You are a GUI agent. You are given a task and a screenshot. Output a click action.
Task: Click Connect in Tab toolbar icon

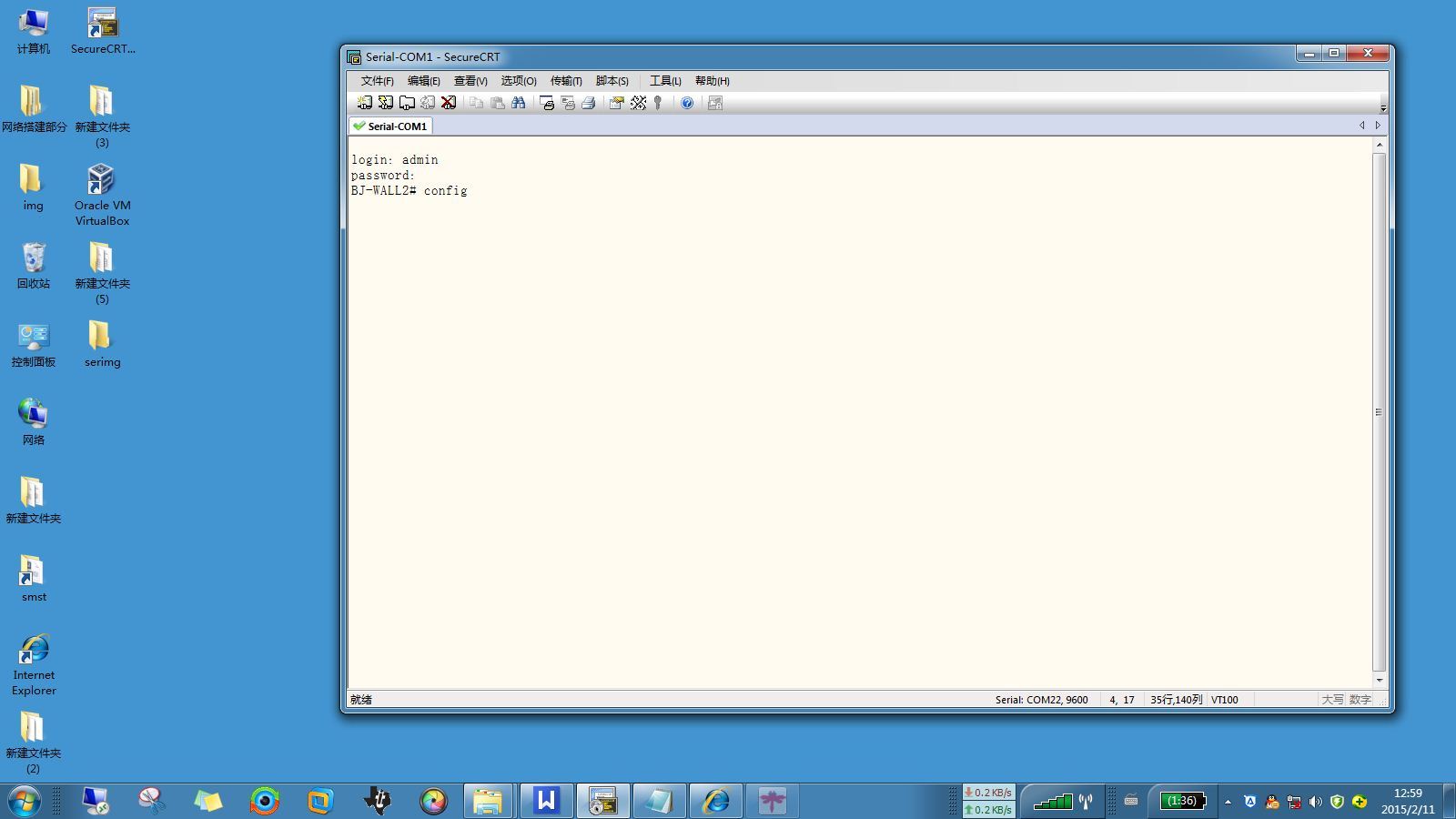coord(407,103)
